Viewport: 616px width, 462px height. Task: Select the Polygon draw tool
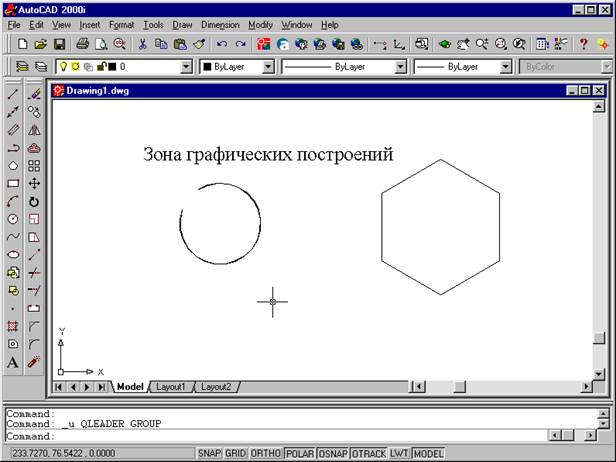(x=13, y=165)
